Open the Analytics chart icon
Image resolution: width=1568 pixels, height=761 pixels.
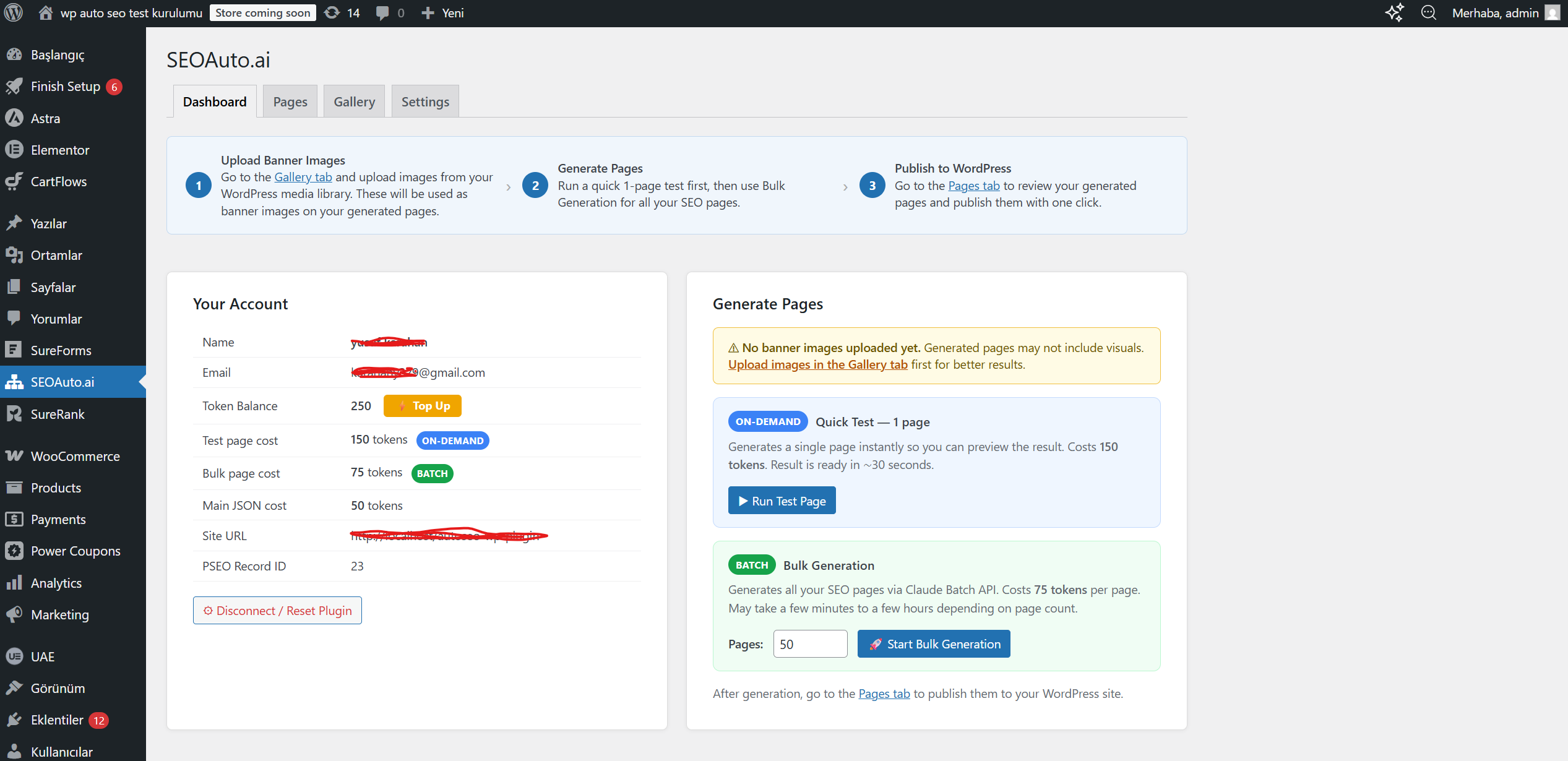(x=15, y=582)
